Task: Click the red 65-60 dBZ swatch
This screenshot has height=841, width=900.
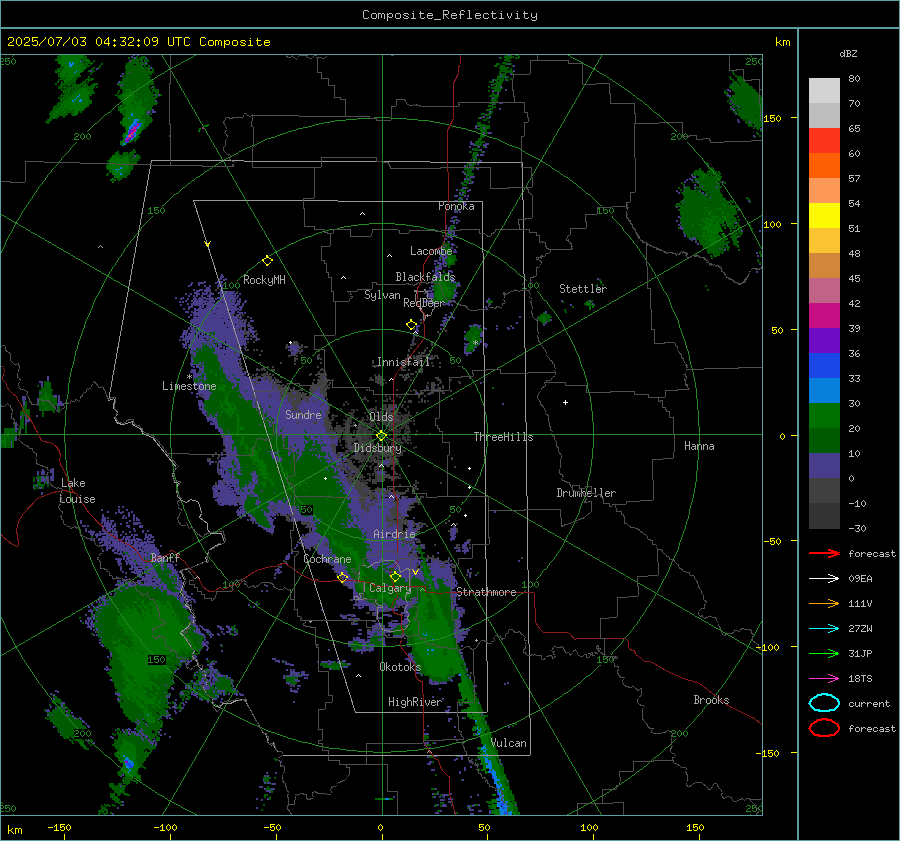Action: 824,141
